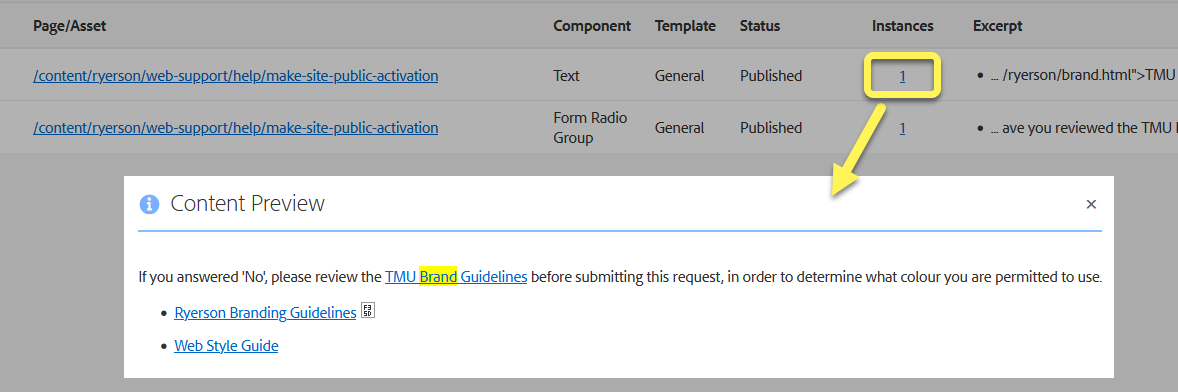Click the file-type icon after Ryerson Branding Guidelines
The height and width of the screenshot is (392, 1178).
pos(367,311)
